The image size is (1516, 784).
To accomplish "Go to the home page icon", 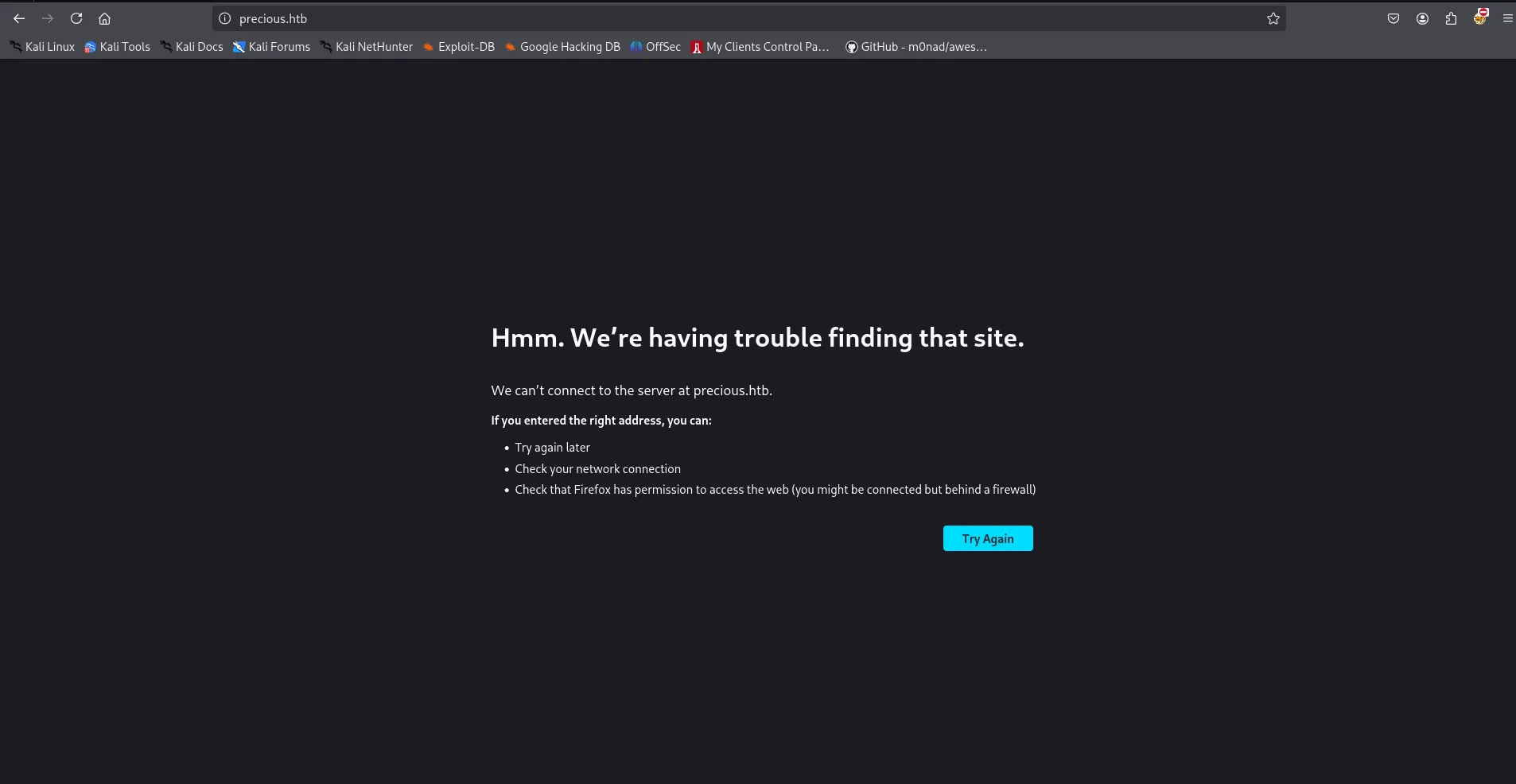I will (104, 18).
